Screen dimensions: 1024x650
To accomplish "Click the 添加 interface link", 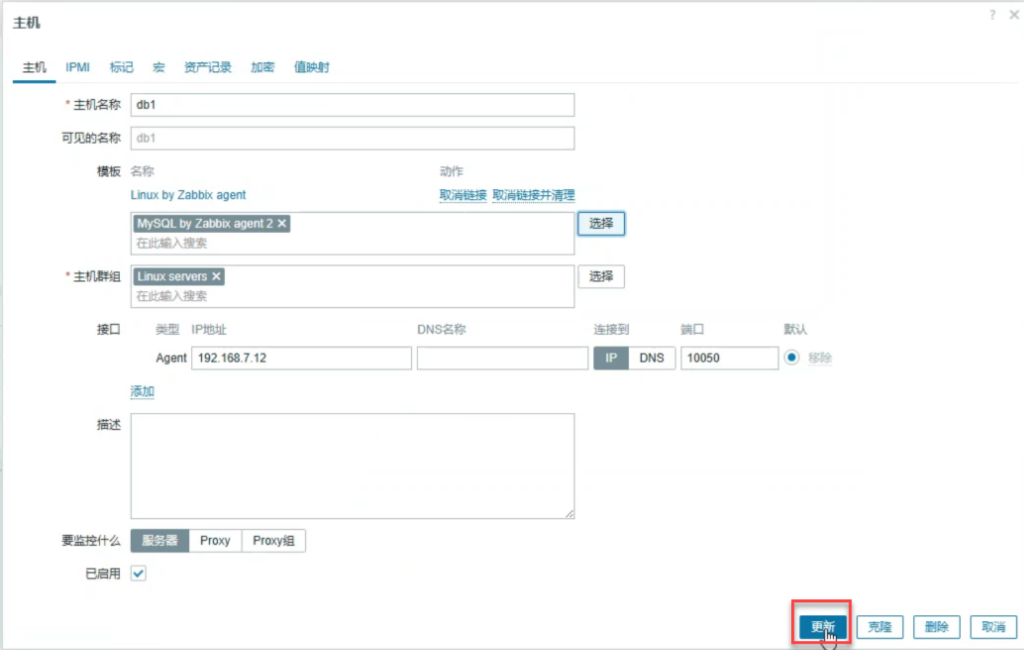I will coord(142,392).
